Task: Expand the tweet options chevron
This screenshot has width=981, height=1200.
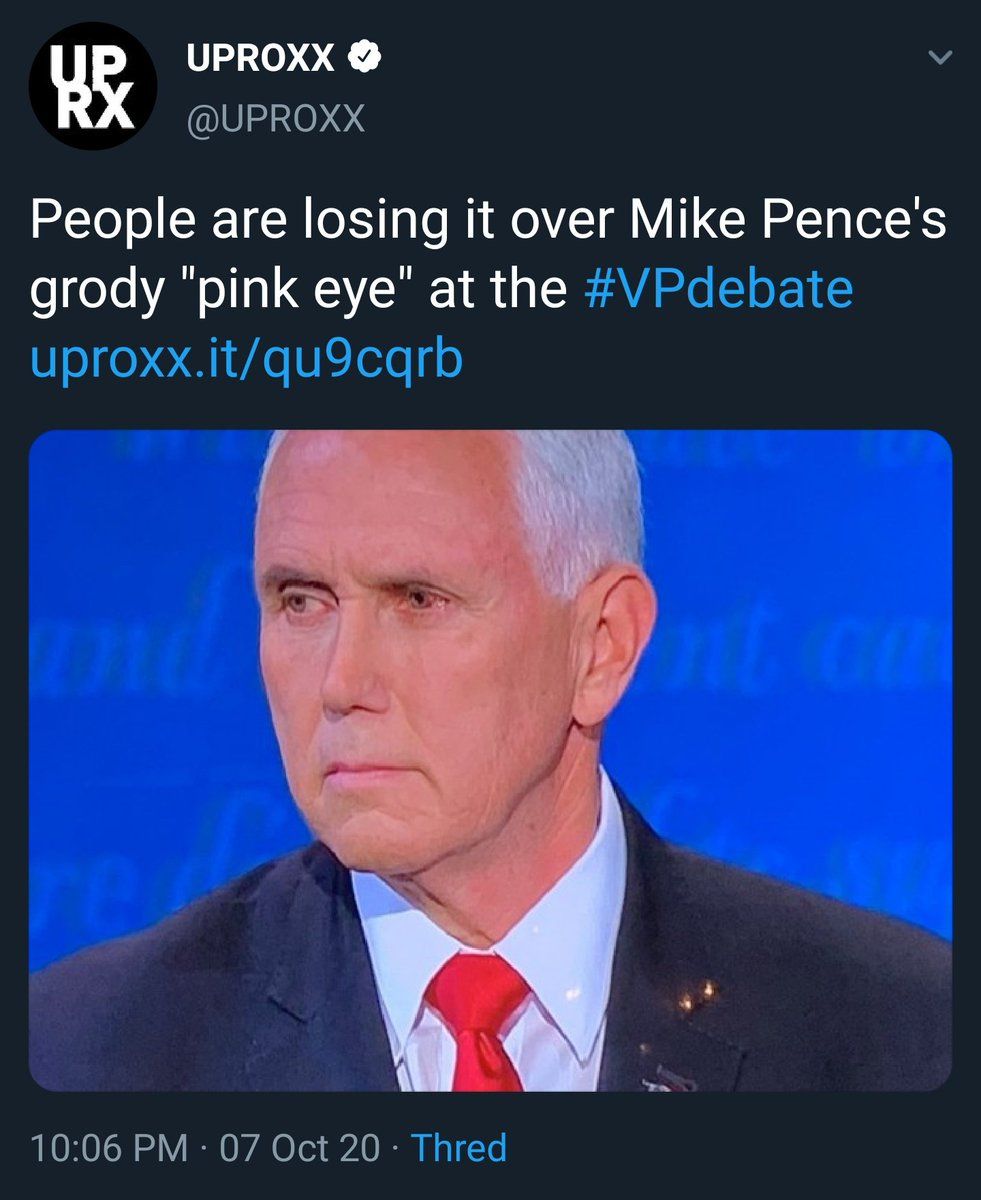Action: tap(938, 59)
